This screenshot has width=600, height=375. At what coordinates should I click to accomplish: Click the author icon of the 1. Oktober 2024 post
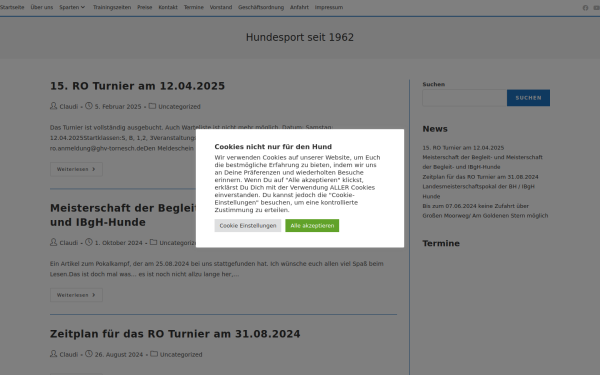(x=54, y=242)
